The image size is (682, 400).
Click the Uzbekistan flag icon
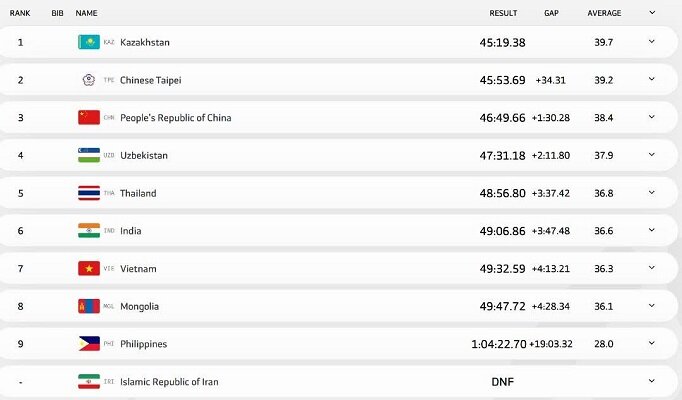pos(88,155)
